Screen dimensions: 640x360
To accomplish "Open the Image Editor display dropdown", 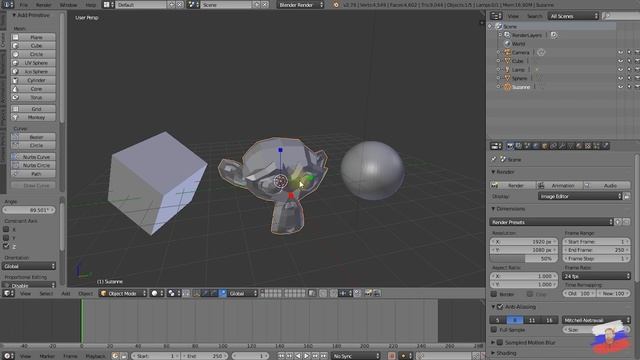I will [x=580, y=196].
